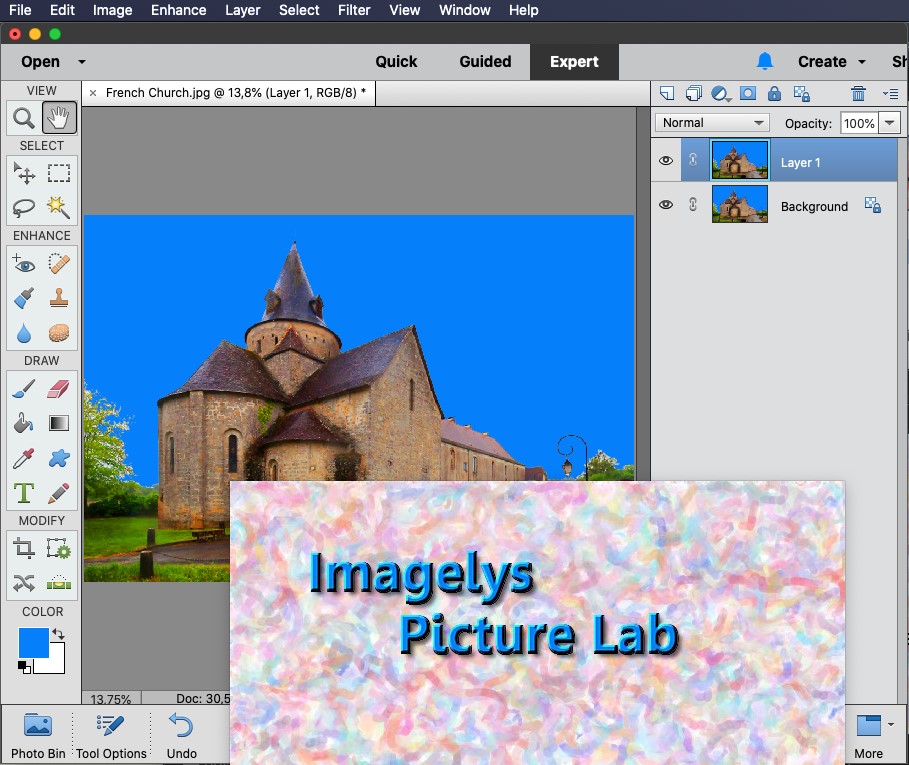
Task: Select the Move tool
Action: pyautogui.click(x=24, y=173)
